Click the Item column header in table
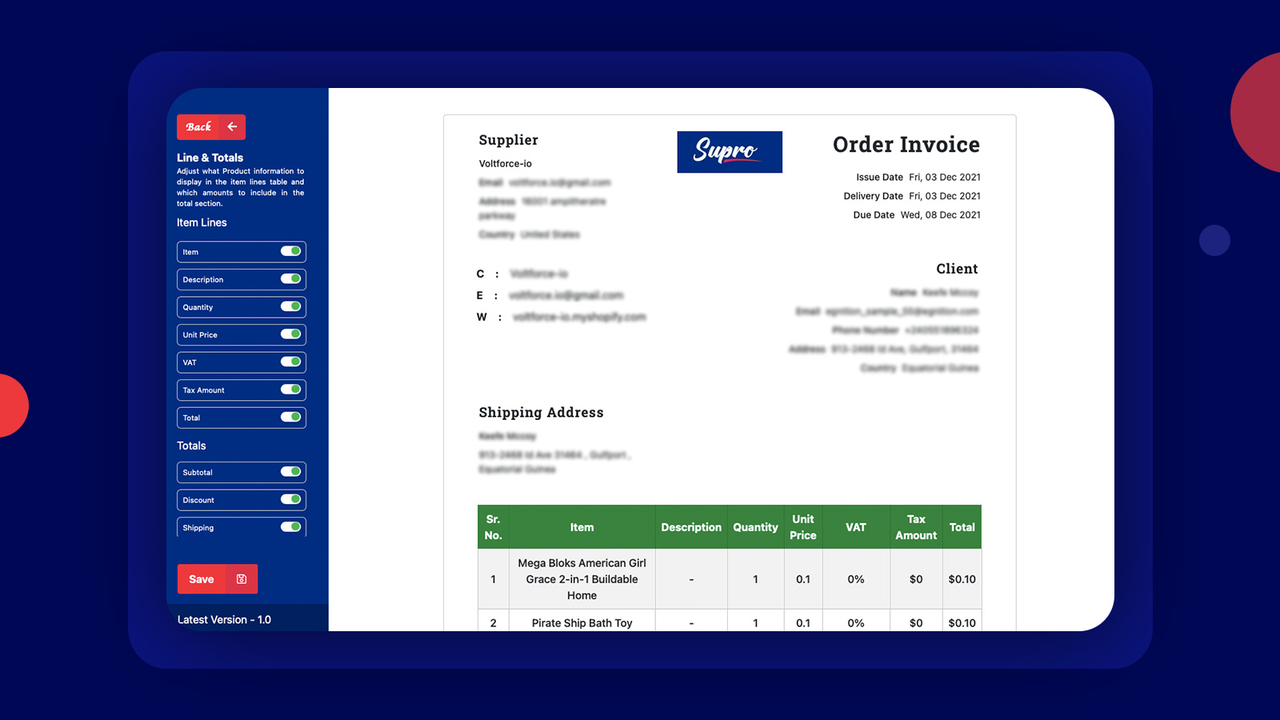Viewport: 1280px width, 720px height. (x=582, y=527)
